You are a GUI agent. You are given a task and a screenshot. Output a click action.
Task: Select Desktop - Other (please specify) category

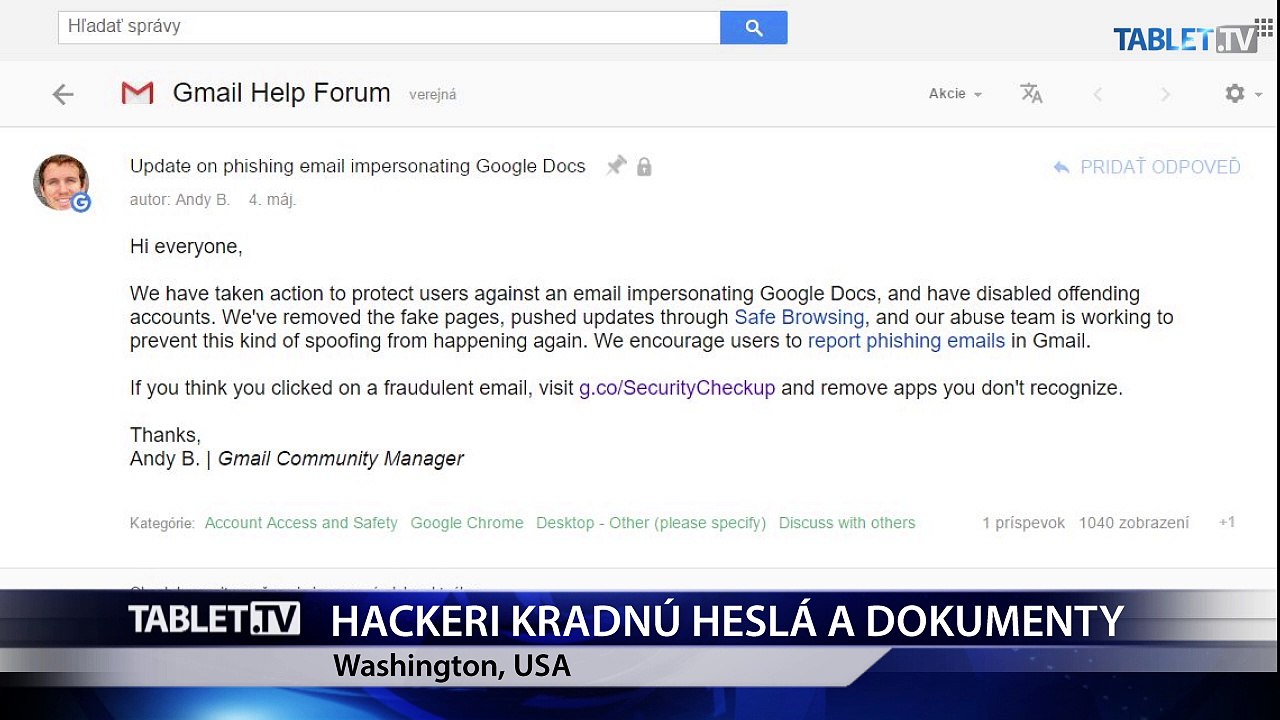tap(651, 523)
